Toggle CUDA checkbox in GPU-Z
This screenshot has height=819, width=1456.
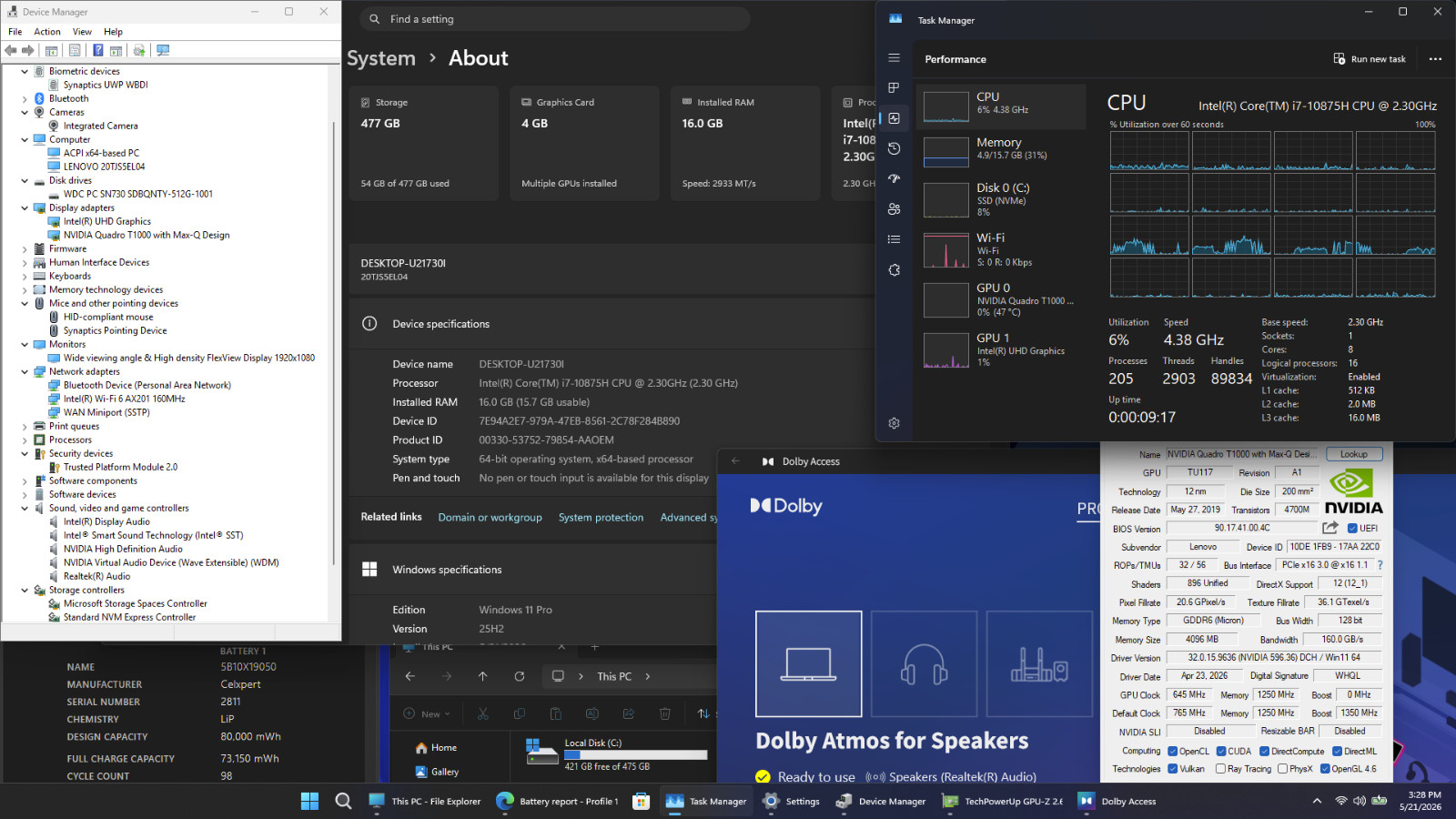pos(1221,752)
